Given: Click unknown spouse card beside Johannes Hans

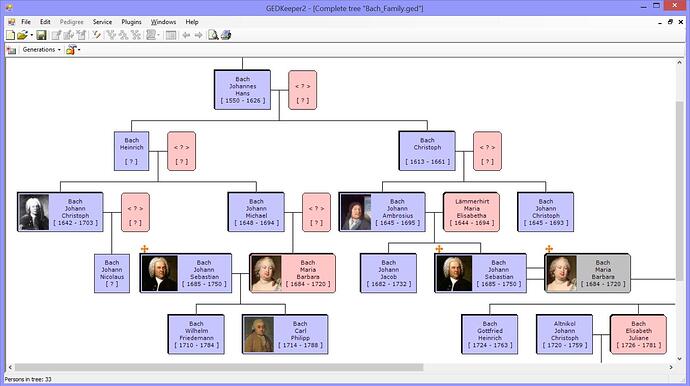Looking at the screenshot, I should coord(302,90).
